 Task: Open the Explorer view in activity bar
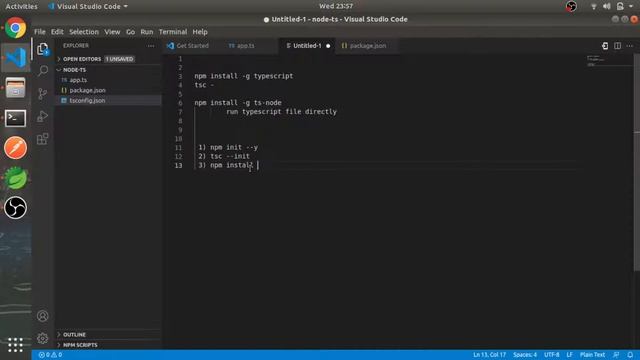click(x=42, y=49)
